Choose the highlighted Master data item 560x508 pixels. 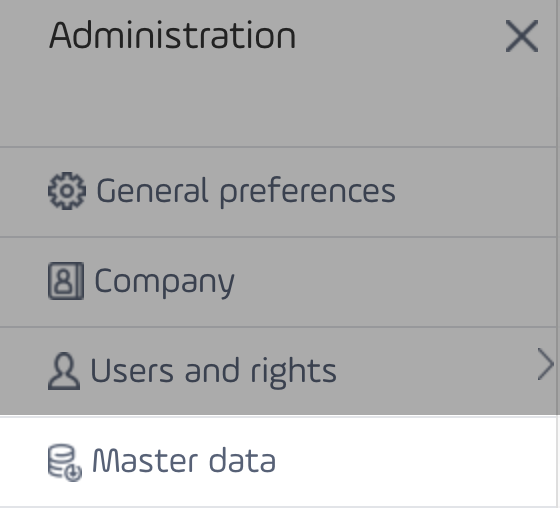point(278,461)
